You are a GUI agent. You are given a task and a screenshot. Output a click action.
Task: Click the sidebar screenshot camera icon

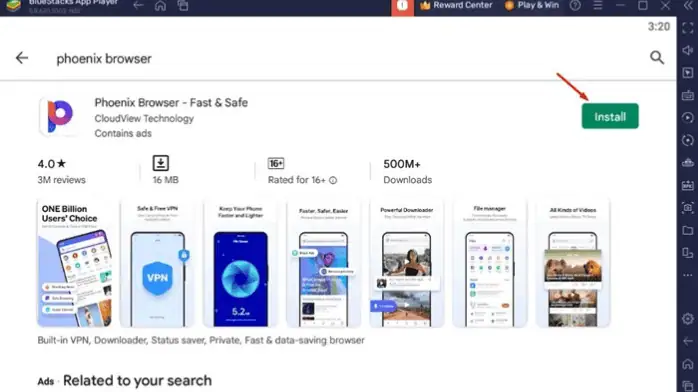point(688,208)
